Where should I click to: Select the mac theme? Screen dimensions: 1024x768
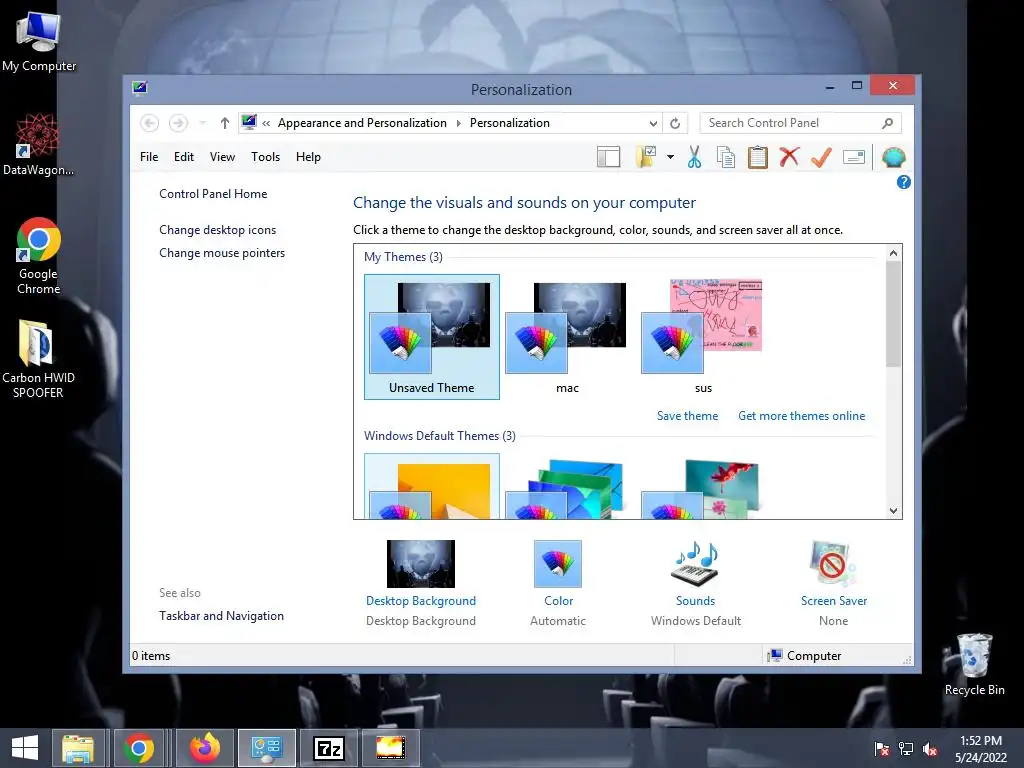tap(567, 337)
